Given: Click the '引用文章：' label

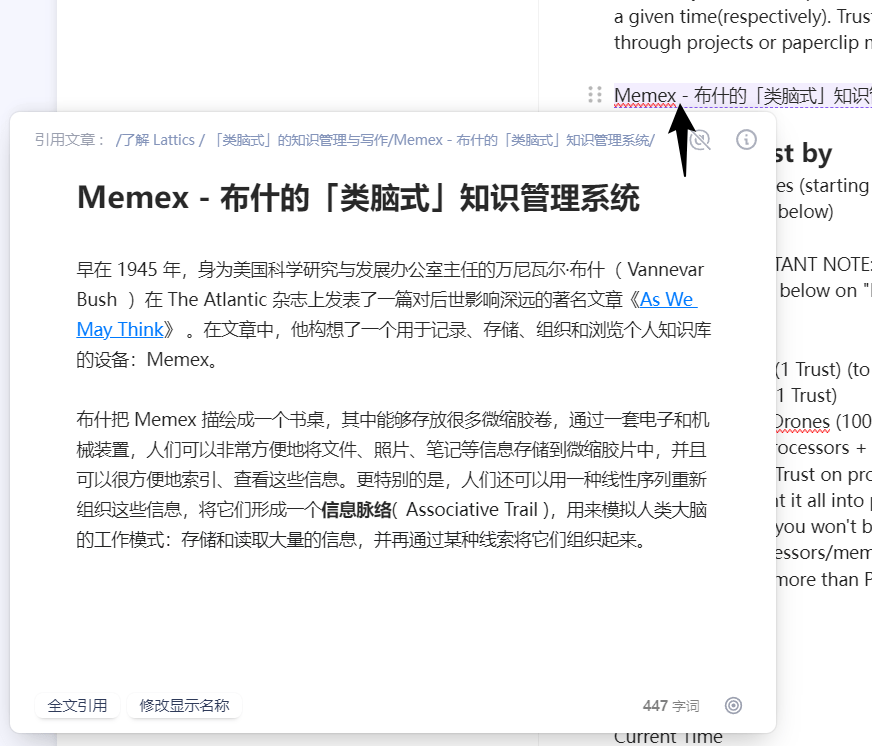Looking at the screenshot, I should coord(70,140).
